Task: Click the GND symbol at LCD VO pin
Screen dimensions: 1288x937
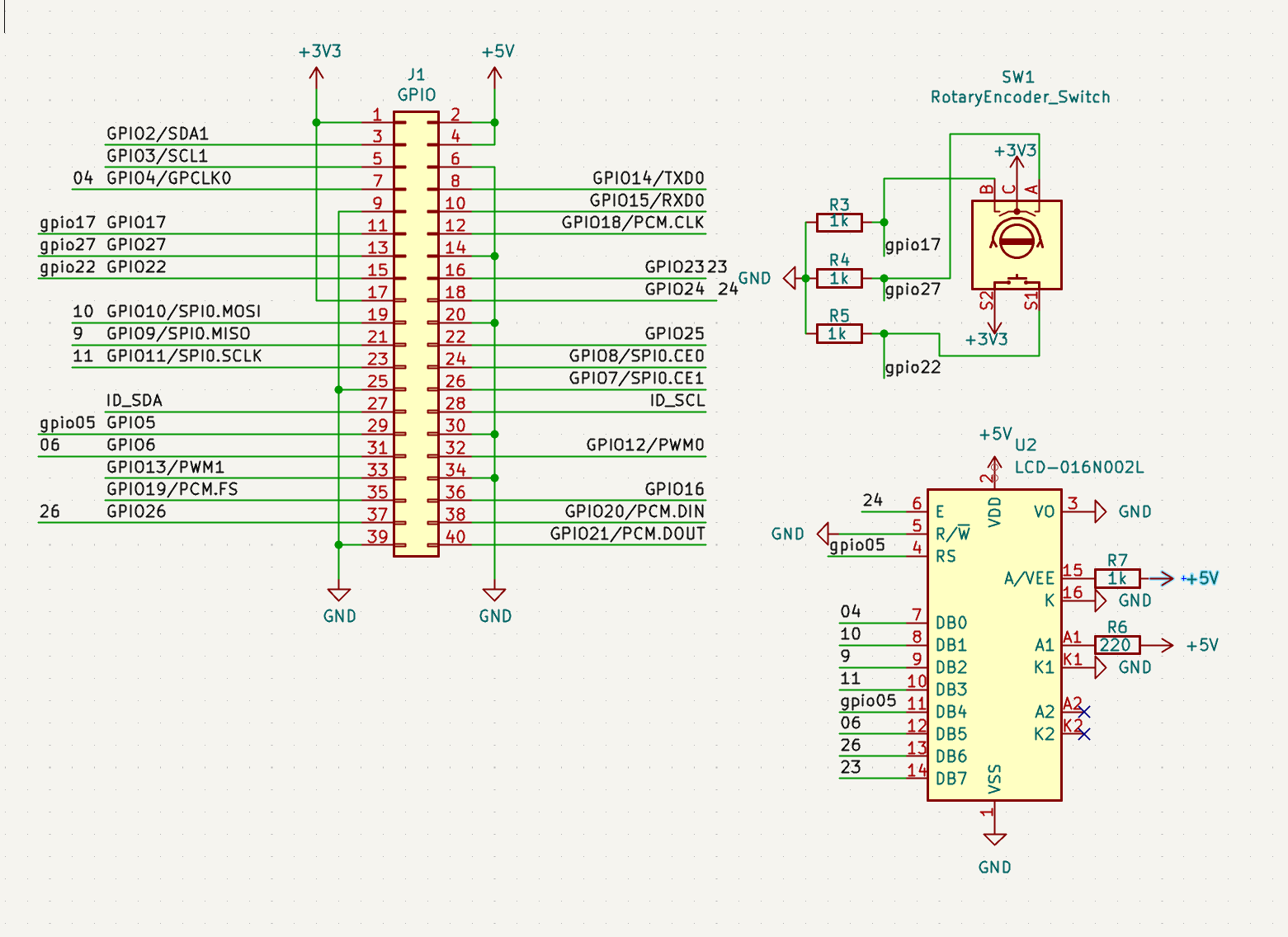Action: pos(1100,512)
